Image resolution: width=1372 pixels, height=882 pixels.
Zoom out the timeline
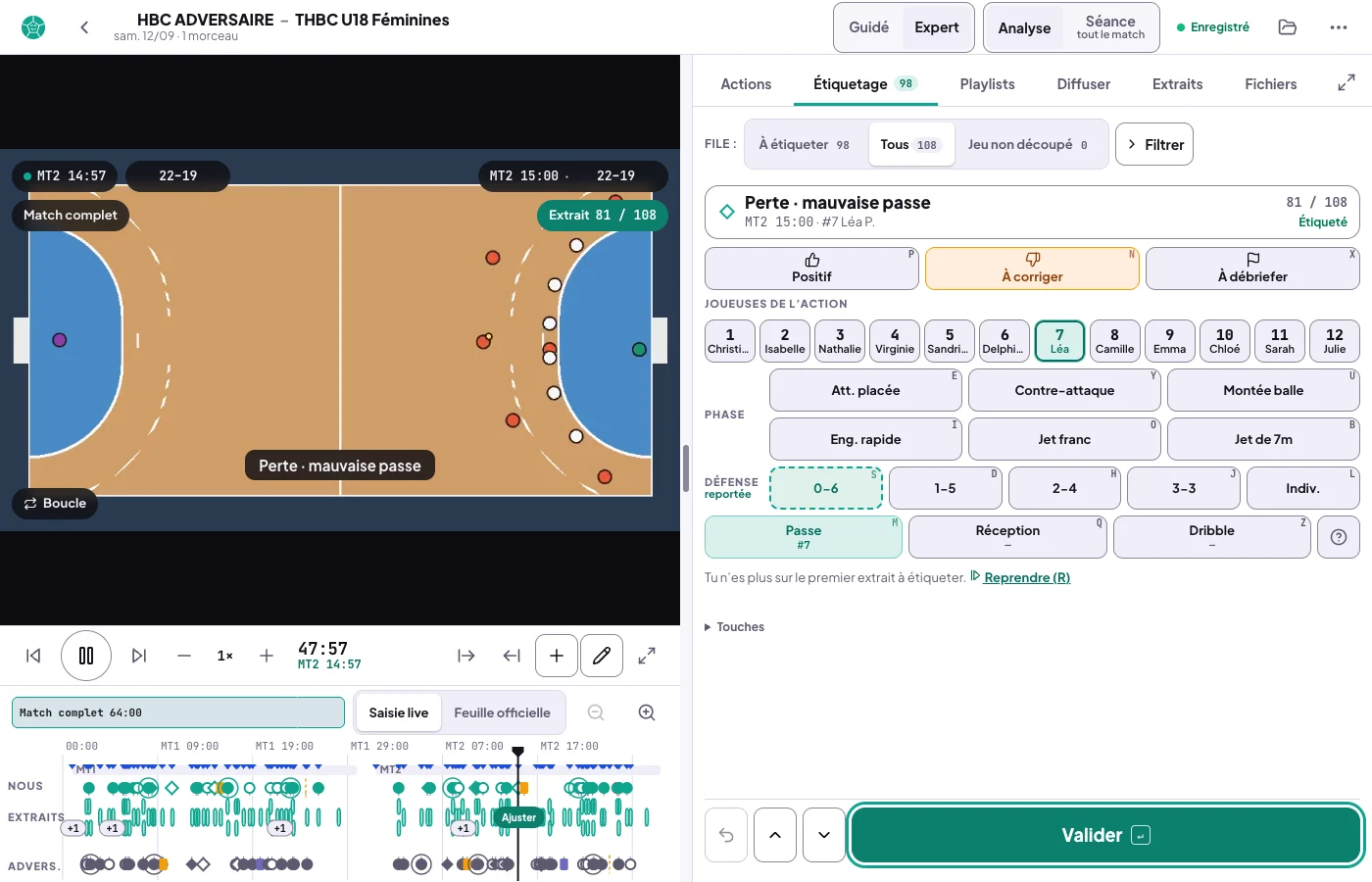tap(596, 712)
